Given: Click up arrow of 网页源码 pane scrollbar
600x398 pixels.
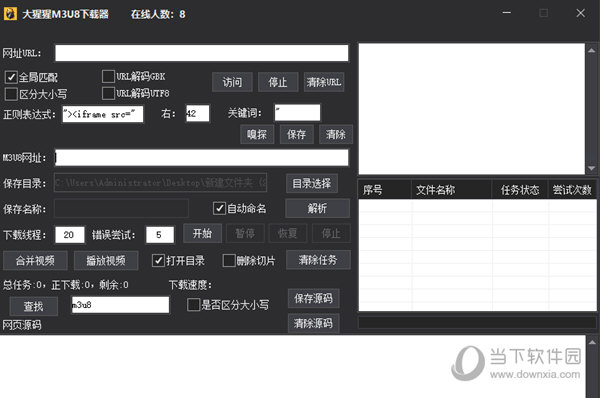Looking at the screenshot, I should click(592, 342).
